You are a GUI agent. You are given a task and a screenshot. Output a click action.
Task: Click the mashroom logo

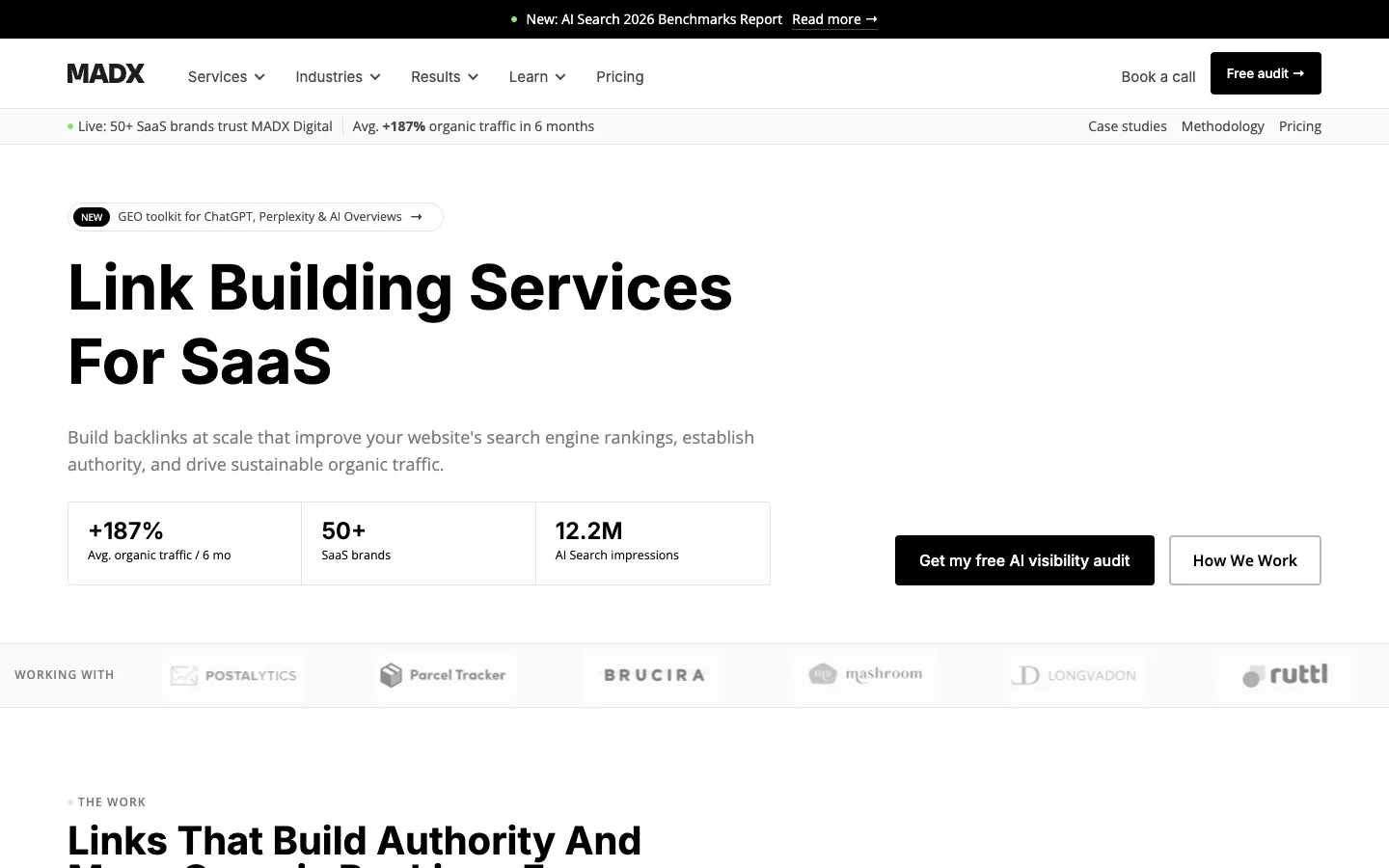pyautogui.click(x=865, y=674)
